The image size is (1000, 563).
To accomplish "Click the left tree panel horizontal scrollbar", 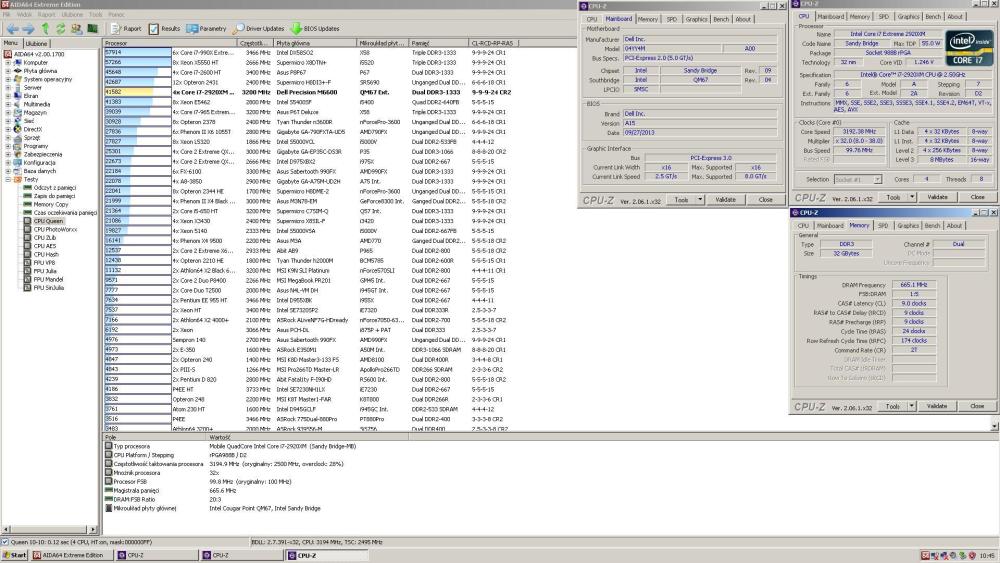I will point(48,529).
